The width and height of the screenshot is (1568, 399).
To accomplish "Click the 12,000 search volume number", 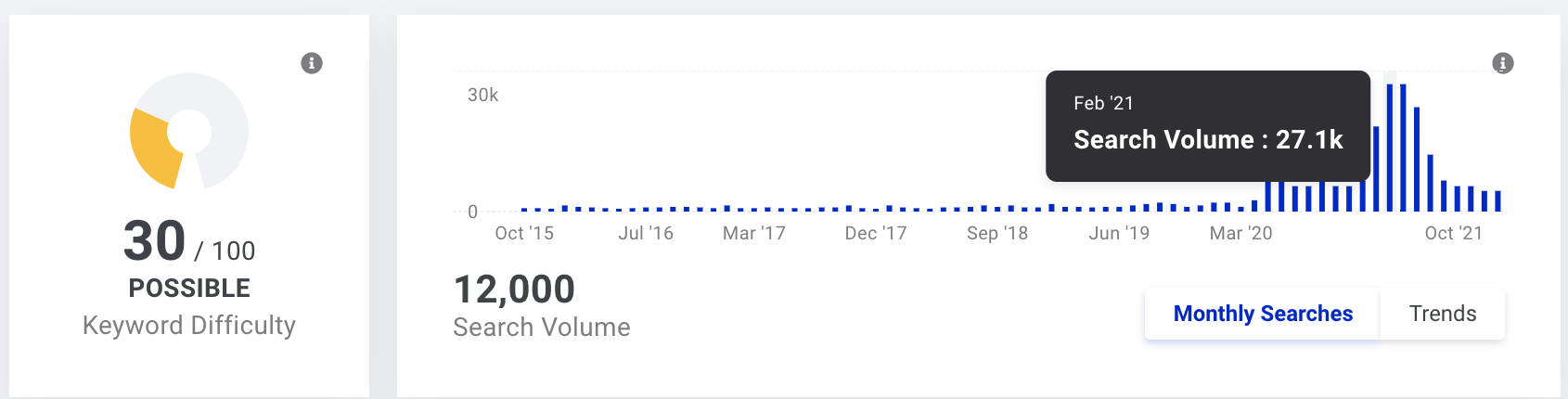I will (x=514, y=290).
